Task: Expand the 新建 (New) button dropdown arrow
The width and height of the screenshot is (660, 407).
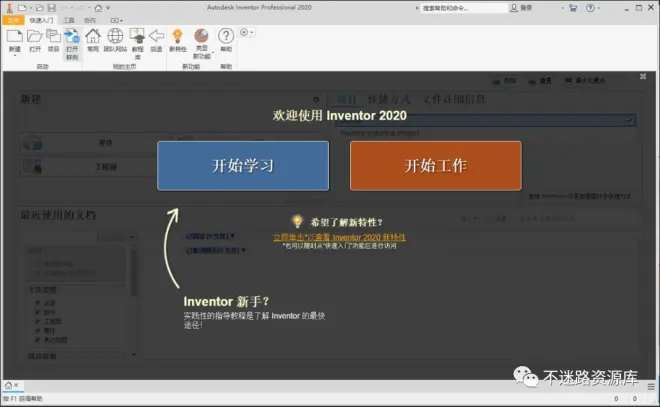Action: [x=15, y=55]
